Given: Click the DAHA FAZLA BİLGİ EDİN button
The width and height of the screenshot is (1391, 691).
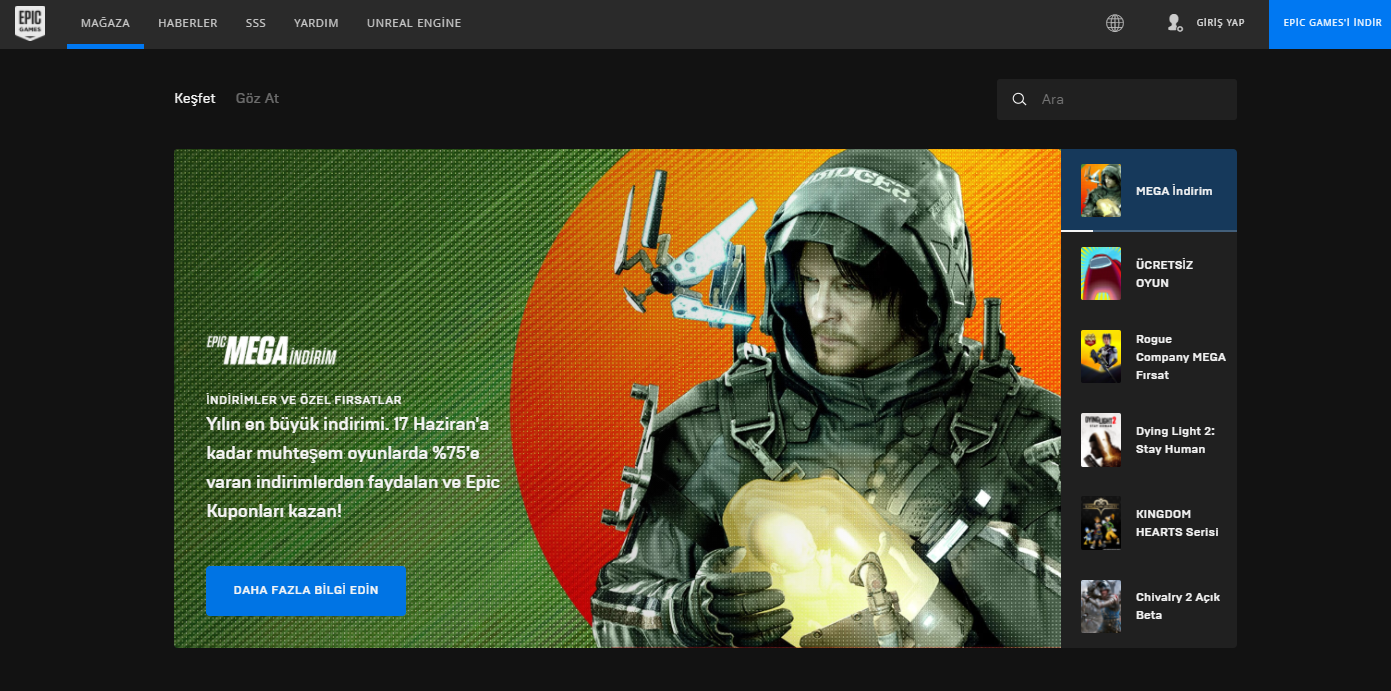Looking at the screenshot, I should coord(305,591).
